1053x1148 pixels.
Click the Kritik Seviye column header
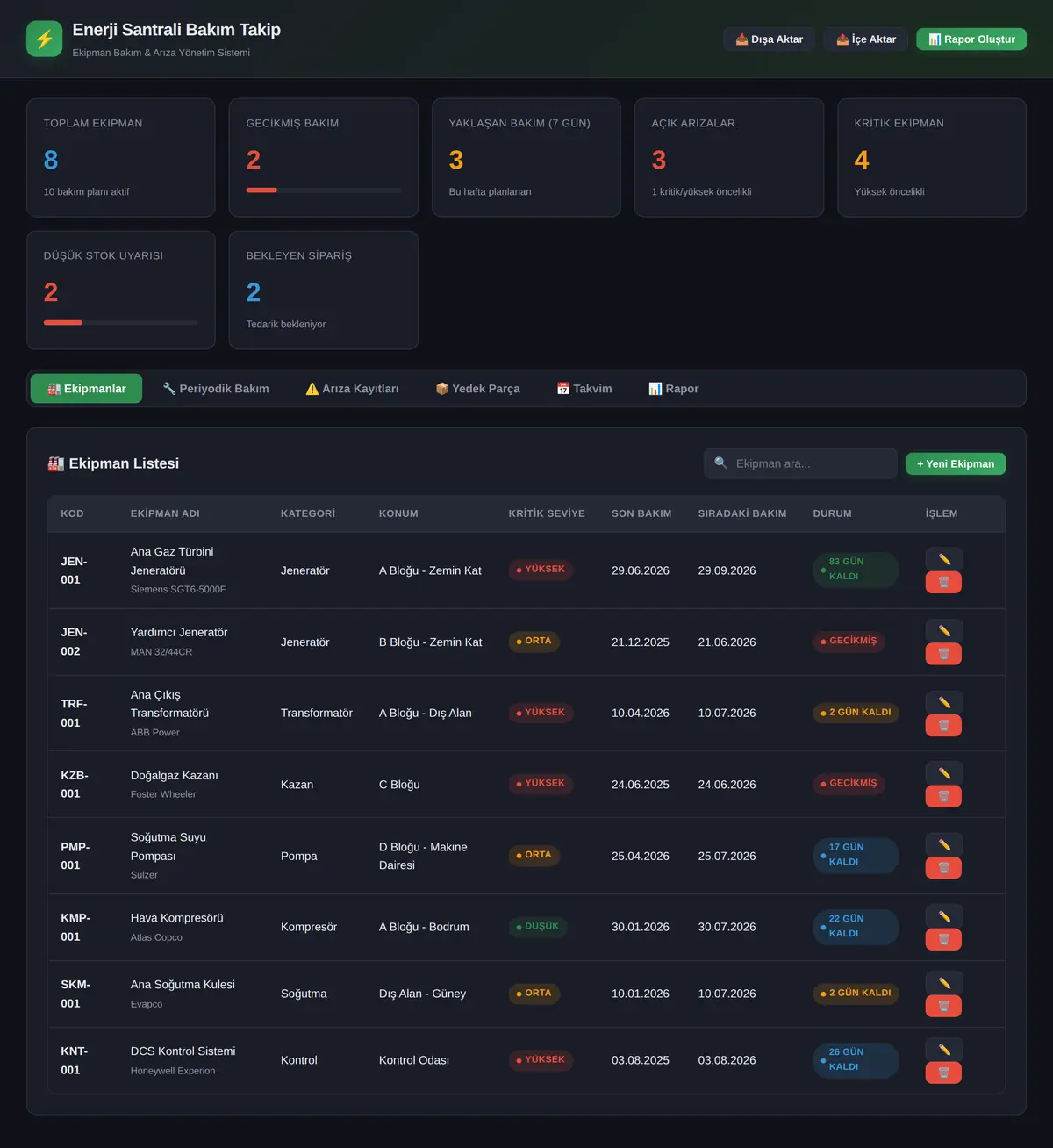pos(547,513)
